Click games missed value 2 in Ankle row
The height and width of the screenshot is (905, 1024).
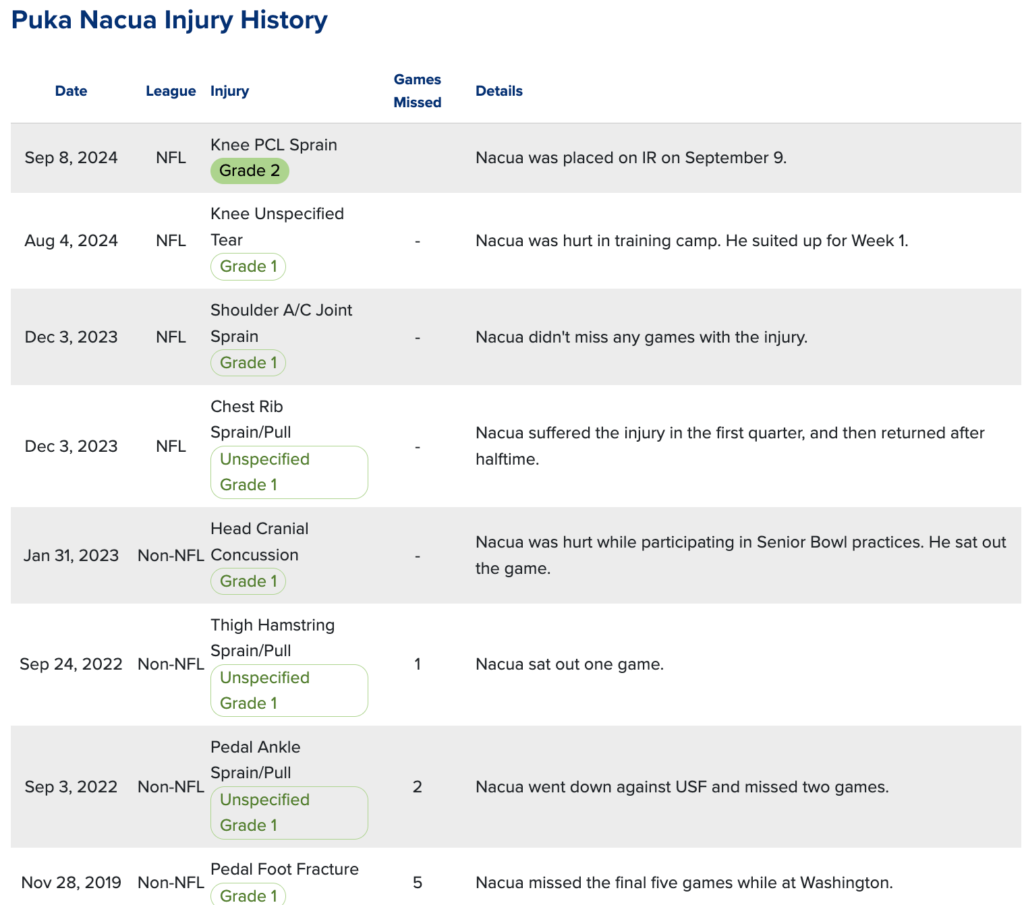click(x=417, y=787)
